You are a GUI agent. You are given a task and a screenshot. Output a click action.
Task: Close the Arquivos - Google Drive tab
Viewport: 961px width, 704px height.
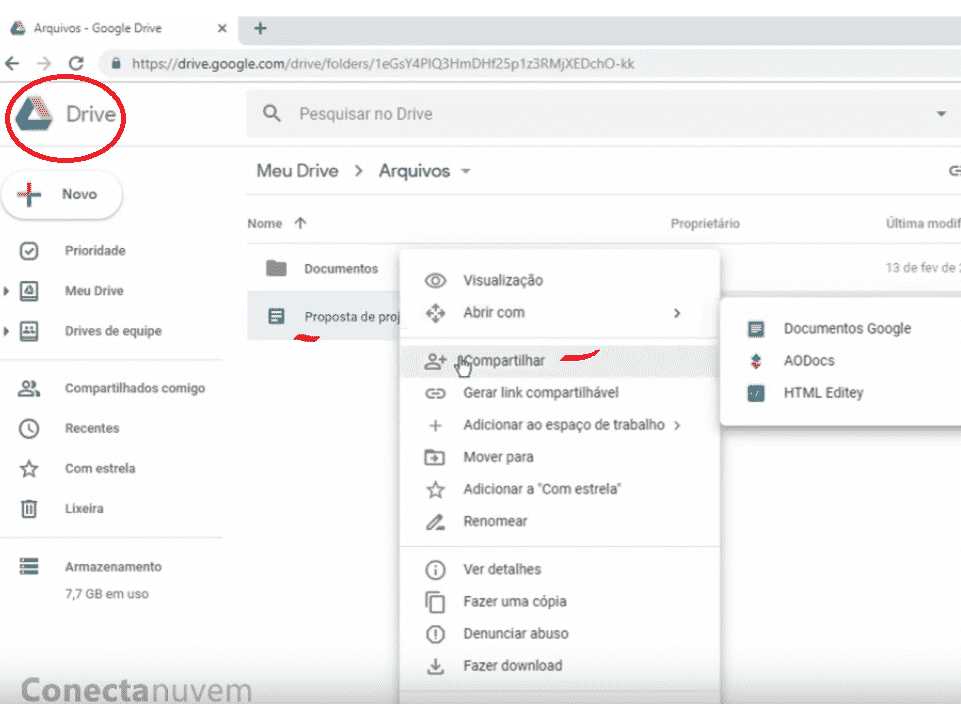(x=222, y=28)
